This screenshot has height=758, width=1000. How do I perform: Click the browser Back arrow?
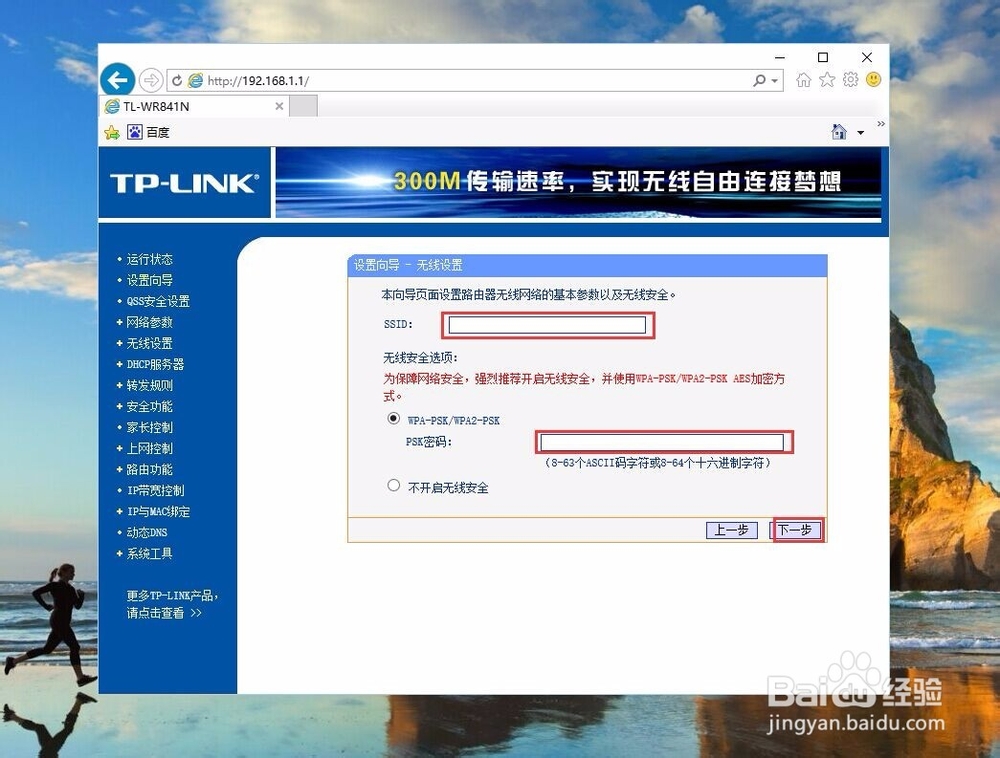pos(117,79)
